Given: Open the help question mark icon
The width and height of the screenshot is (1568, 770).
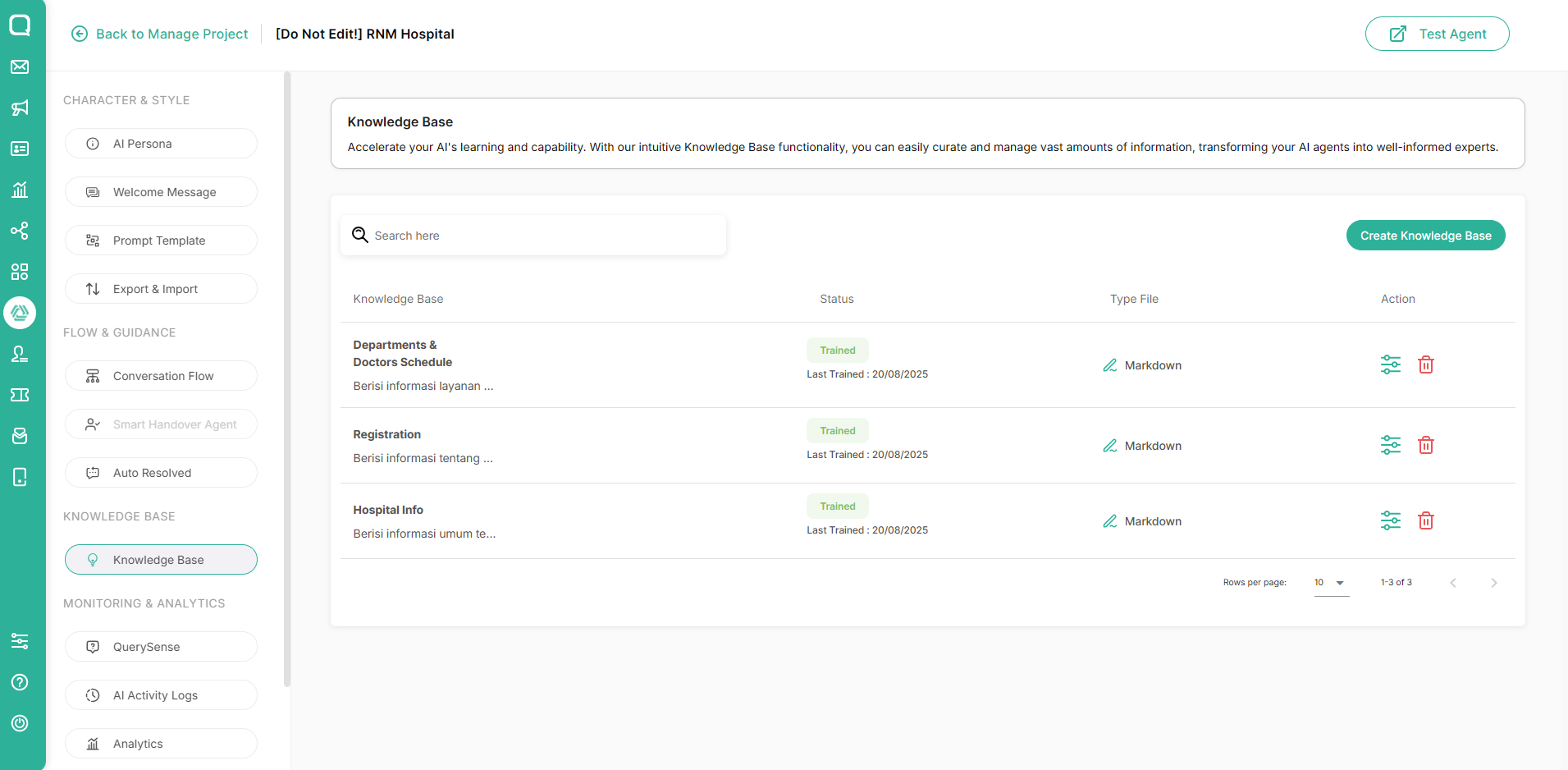Looking at the screenshot, I should 20,682.
